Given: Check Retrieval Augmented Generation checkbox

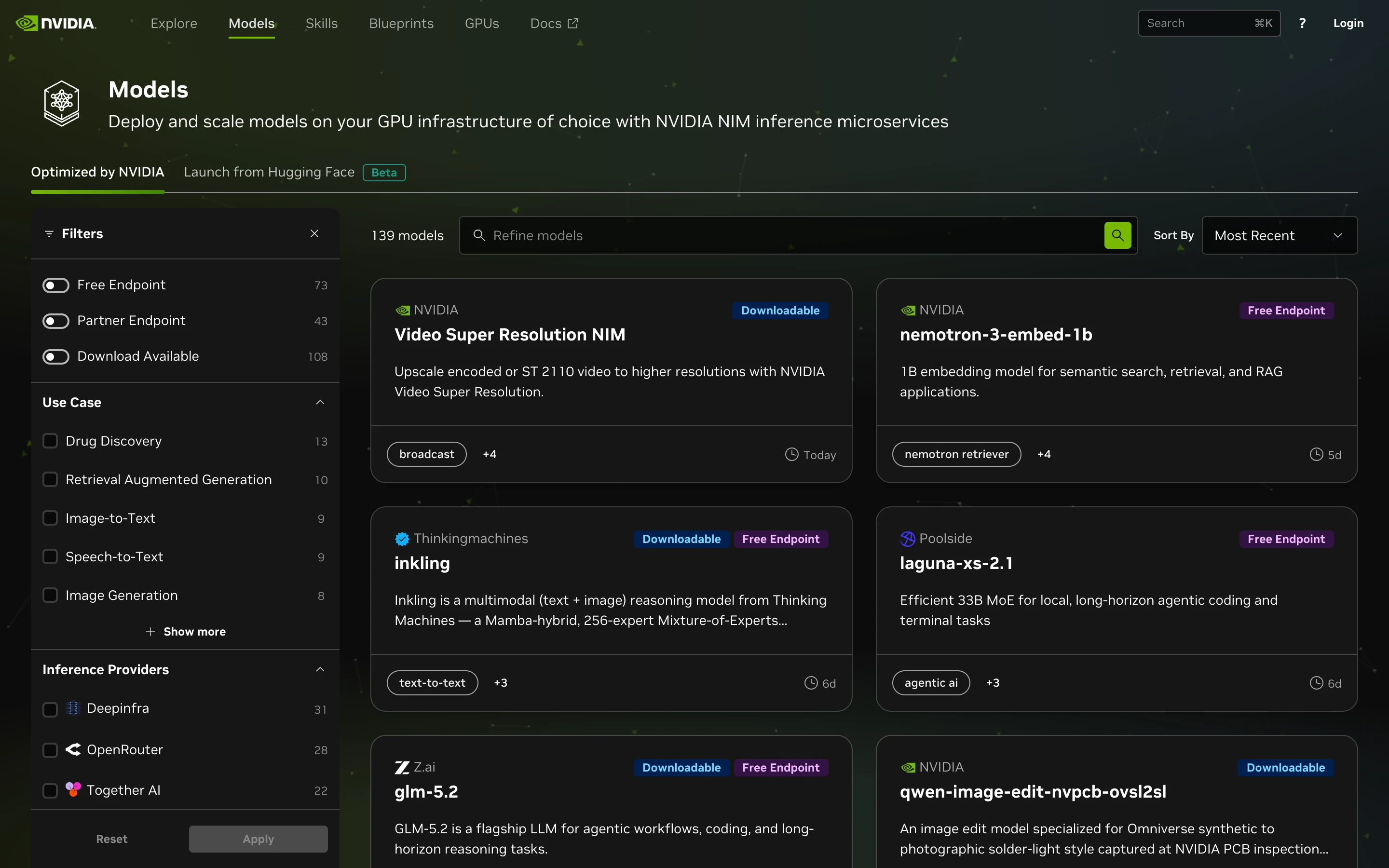Looking at the screenshot, I should pos(51,479).
